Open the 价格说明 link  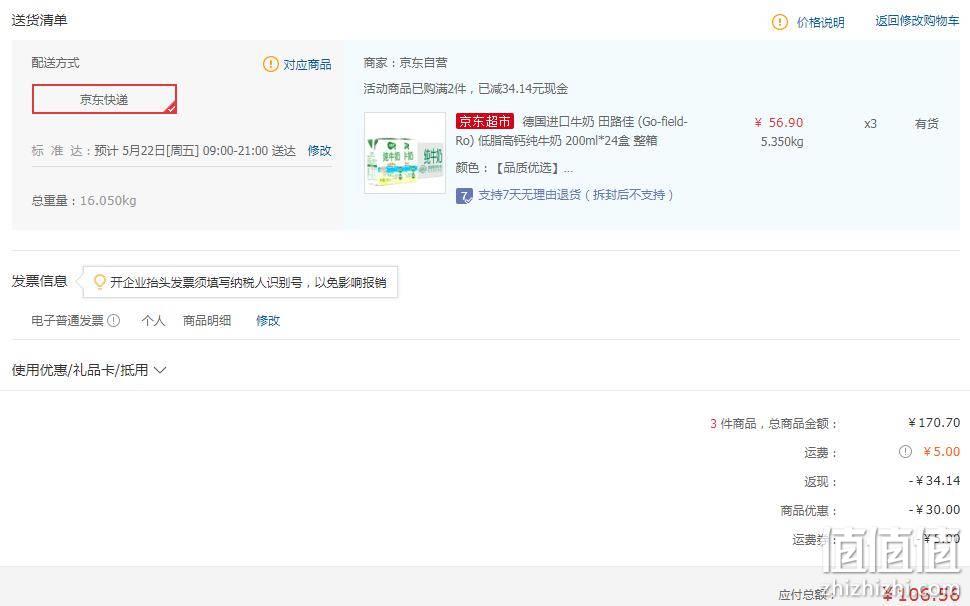(x=820, y=22)
